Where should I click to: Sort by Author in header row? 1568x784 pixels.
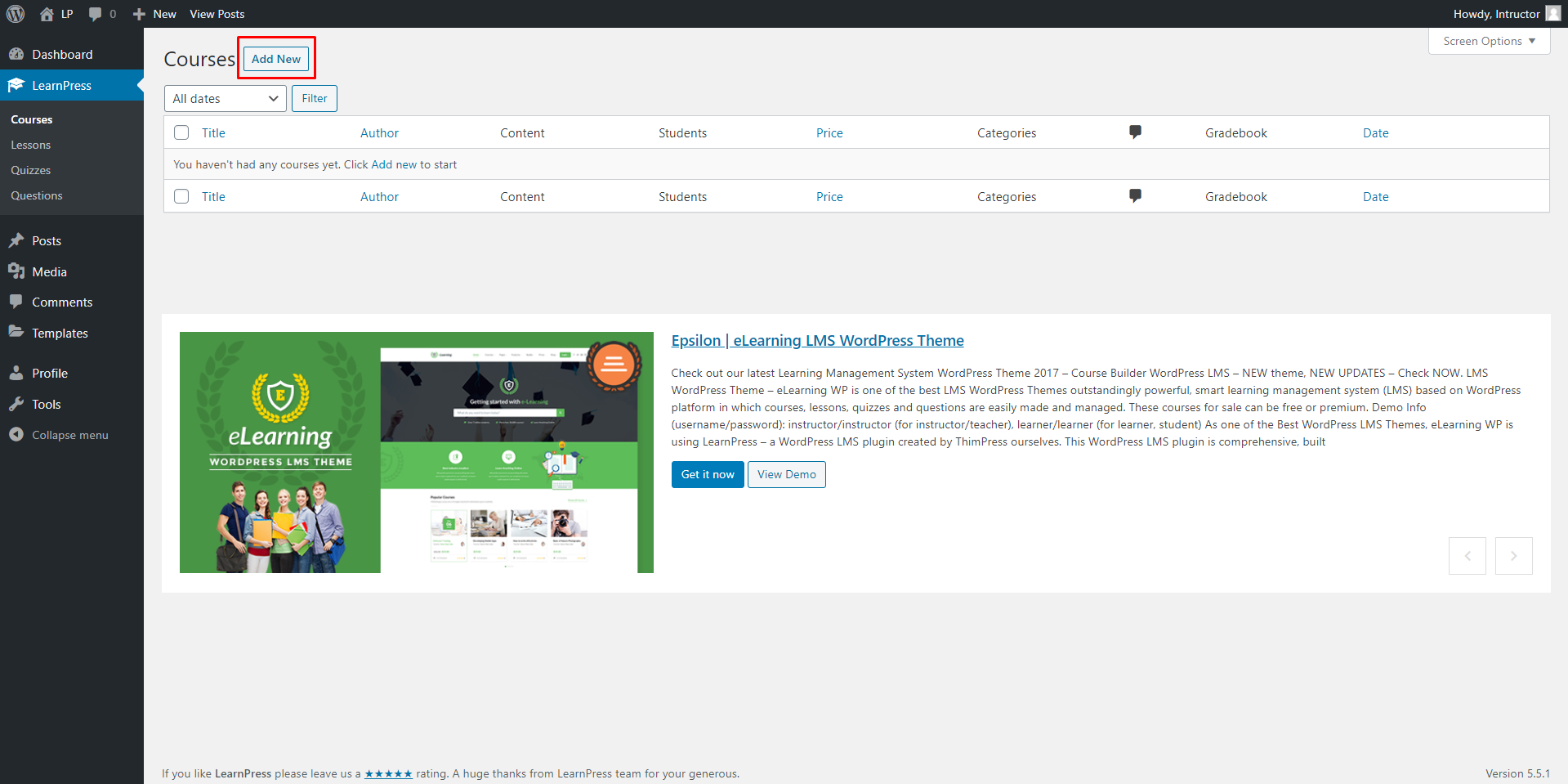(x=380, y=132)
